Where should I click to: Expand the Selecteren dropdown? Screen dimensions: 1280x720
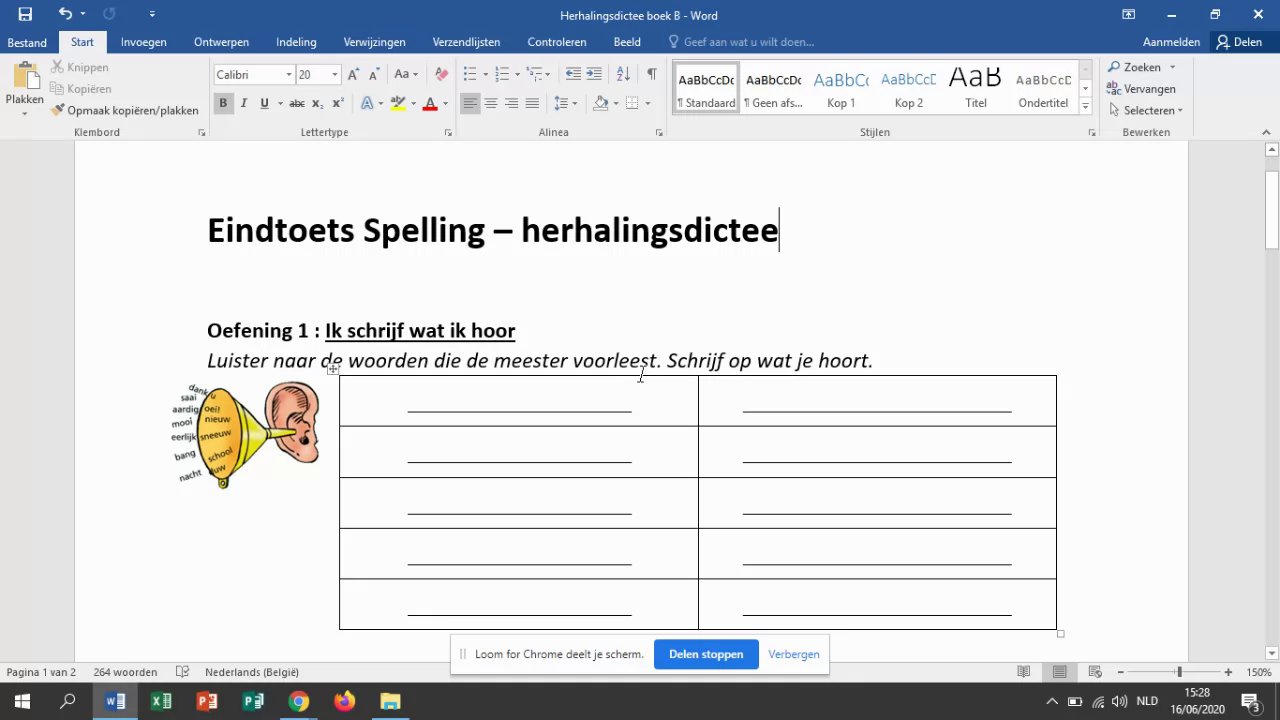tap(1146, 110)
